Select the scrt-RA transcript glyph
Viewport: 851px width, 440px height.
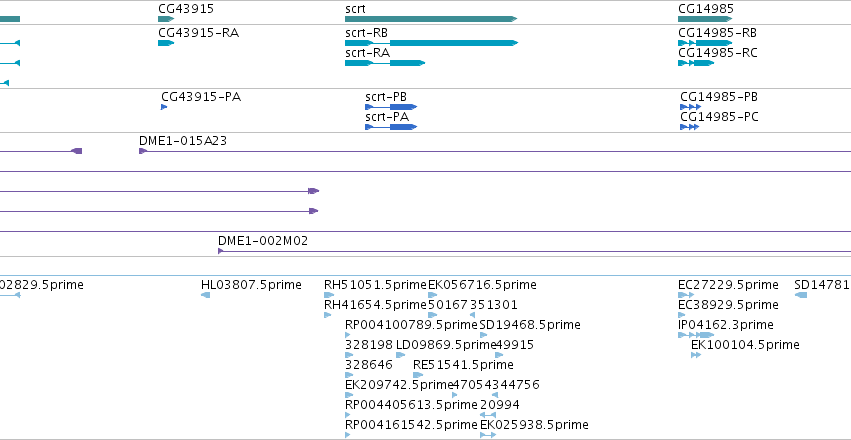click(385, 63)
